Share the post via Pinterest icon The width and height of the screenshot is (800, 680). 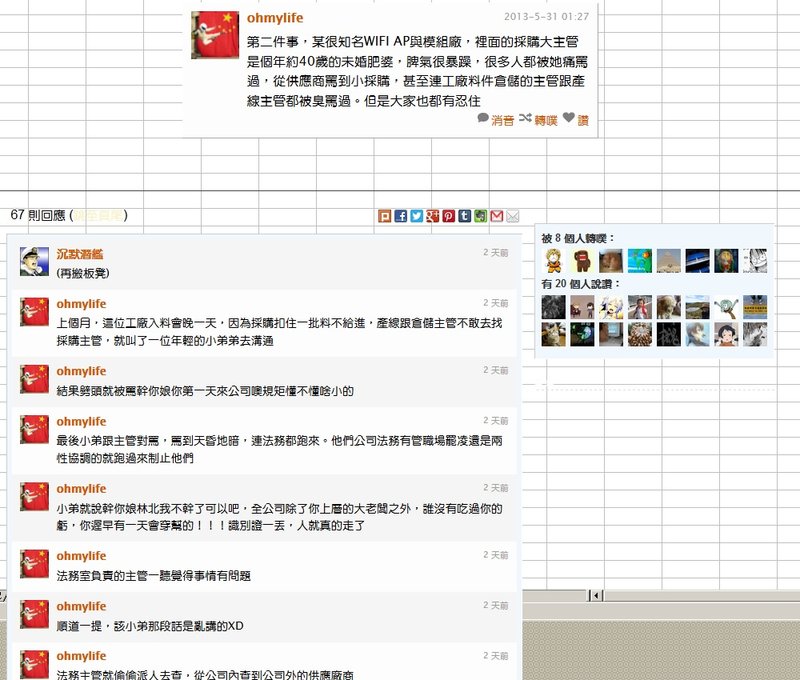[449, 216]
